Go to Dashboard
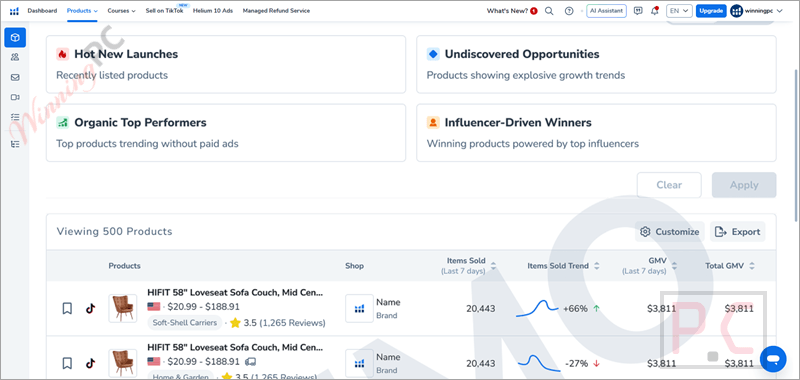The height and width of the screenshot is (380, 800). click(x=42, y=11)
